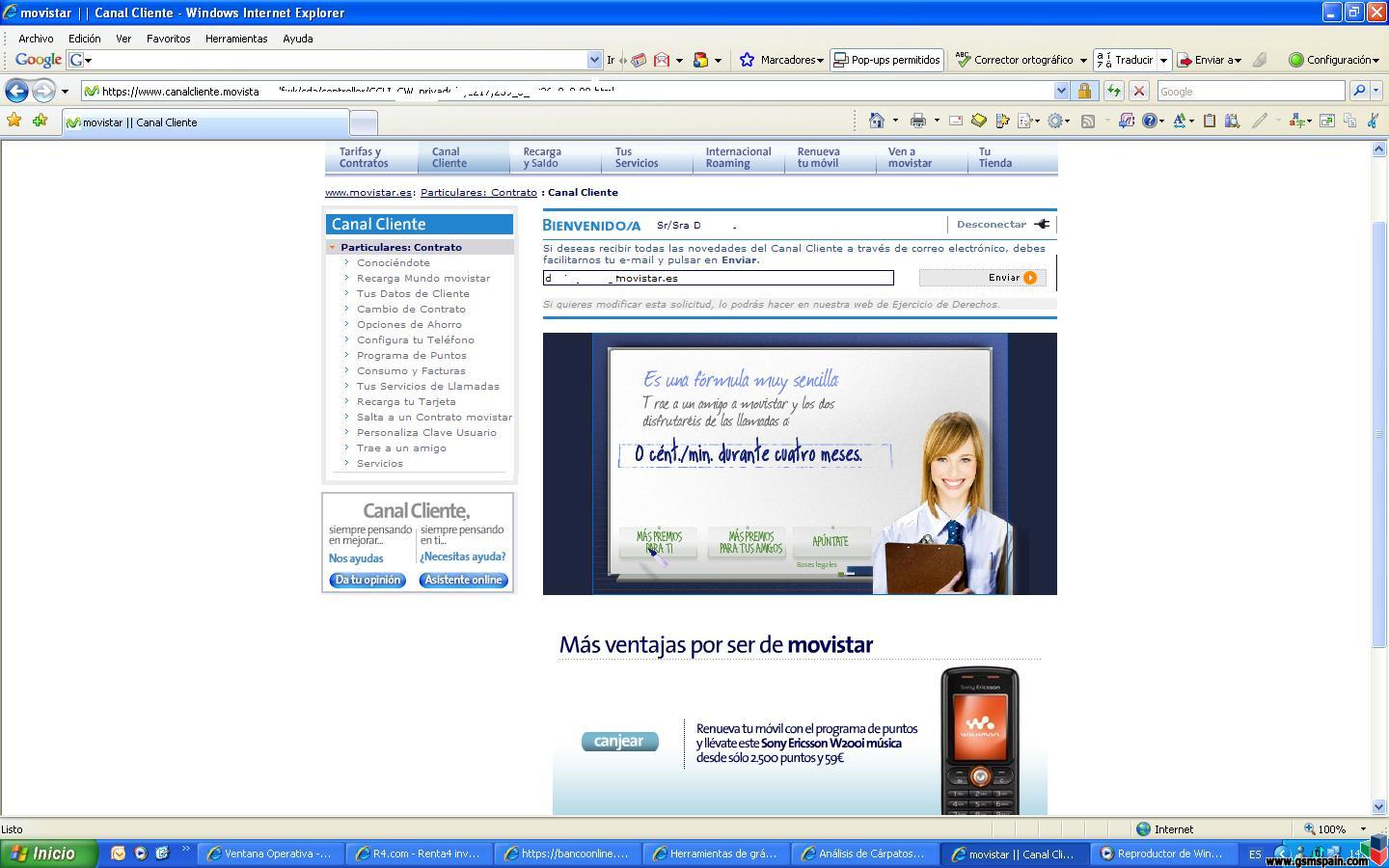Open the address bar history dropdown
The width and height of the screenshot is (1389, 868).
coord(1061,91)
